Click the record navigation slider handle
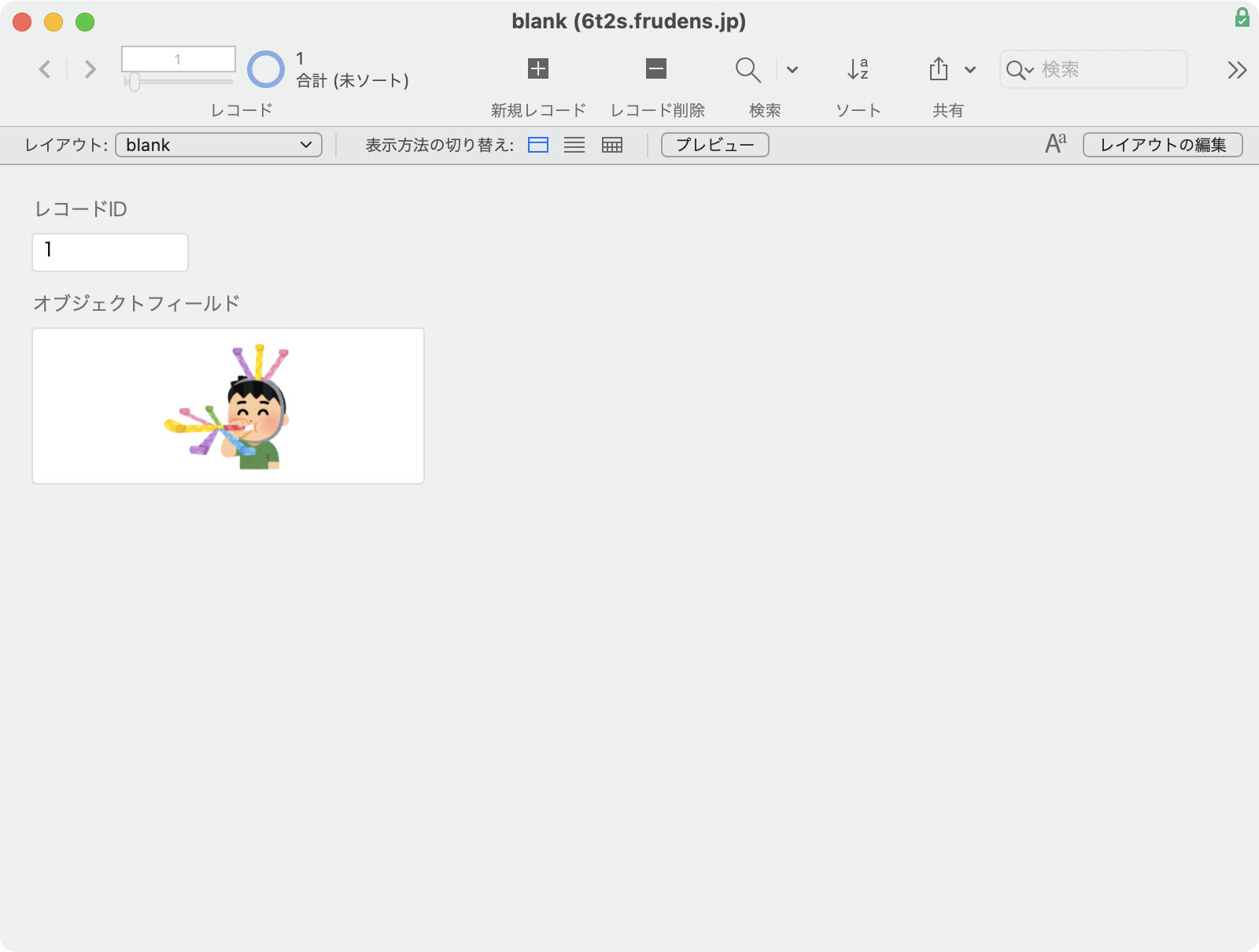 [134, 82]
